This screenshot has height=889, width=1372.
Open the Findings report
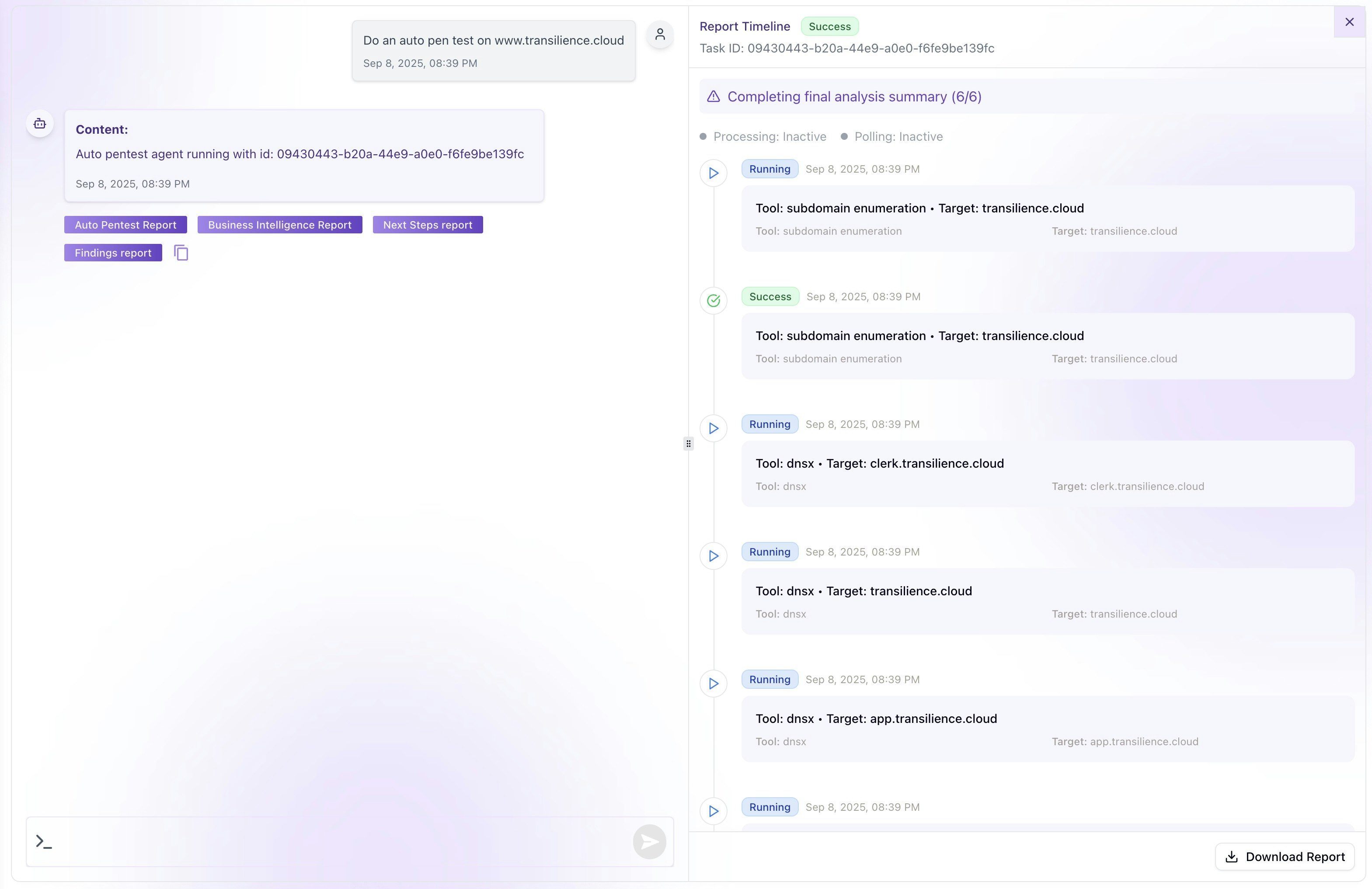tap(113, 252)
